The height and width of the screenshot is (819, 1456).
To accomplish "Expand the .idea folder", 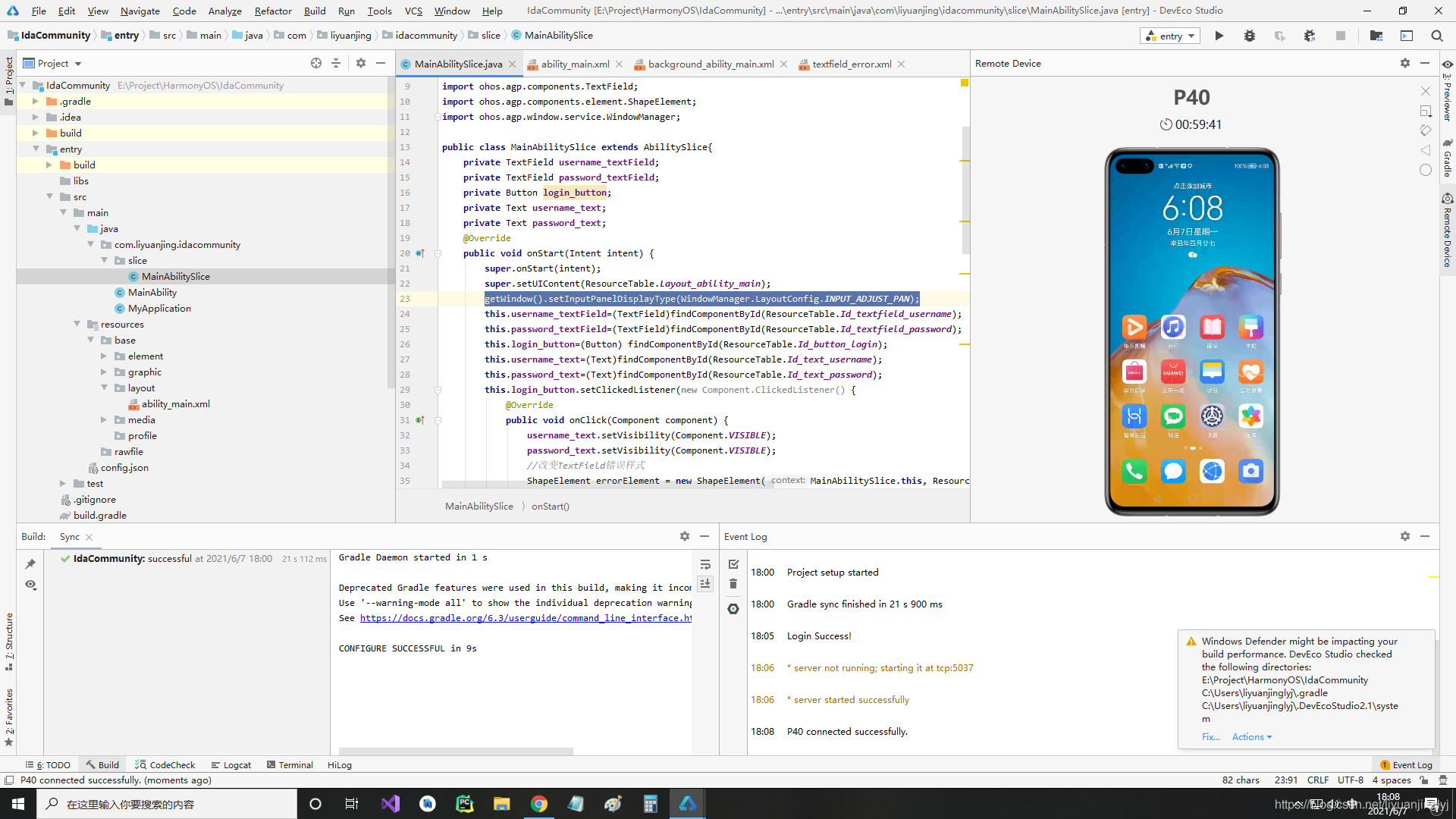I will coord(35,117).
